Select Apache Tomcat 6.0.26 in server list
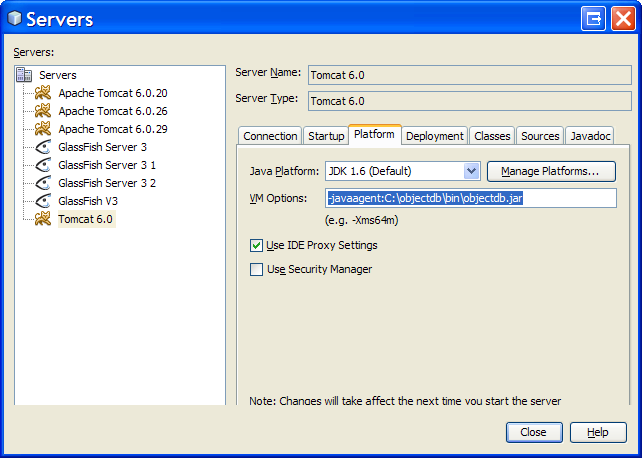This screenshot has height=458, width=642. [x=113, y=111]
